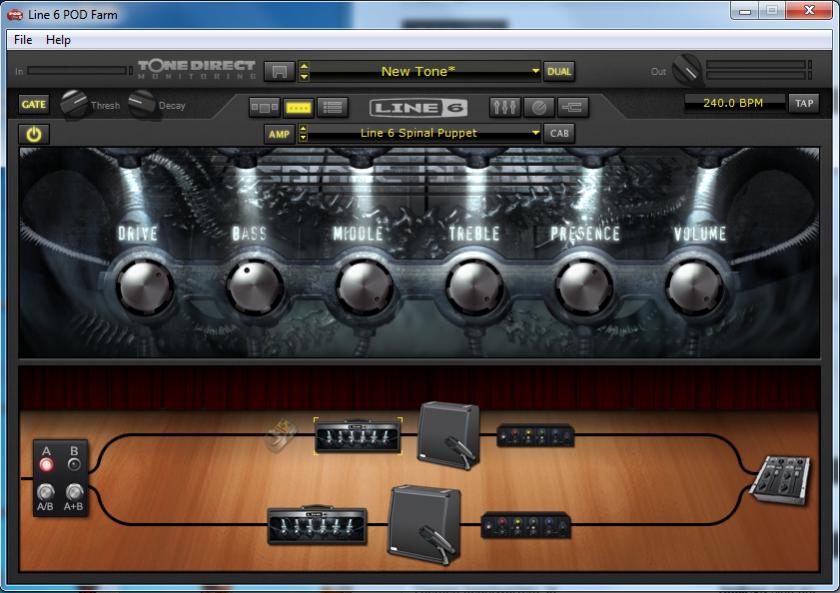840x593 pixels.
Task: Toggle the noise GATE button
Action: (x=33, y=104)
